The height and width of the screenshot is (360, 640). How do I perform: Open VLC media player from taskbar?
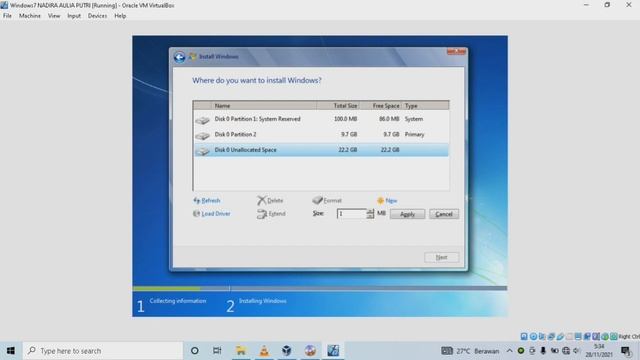[x=264, y=351]
